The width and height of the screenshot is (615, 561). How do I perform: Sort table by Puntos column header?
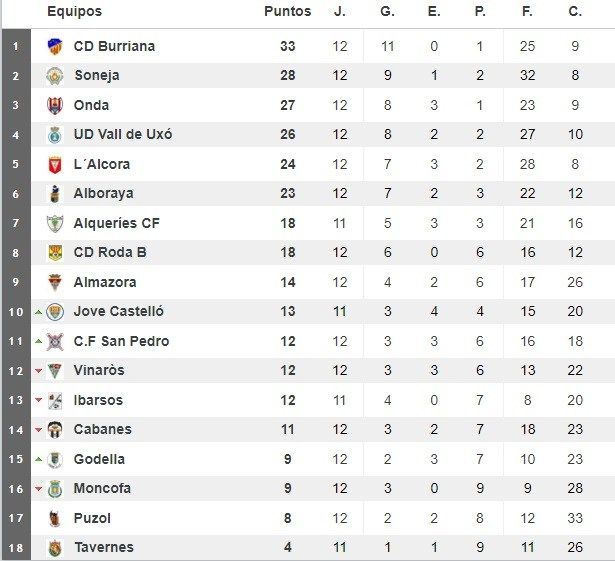[x=287, y=12]
